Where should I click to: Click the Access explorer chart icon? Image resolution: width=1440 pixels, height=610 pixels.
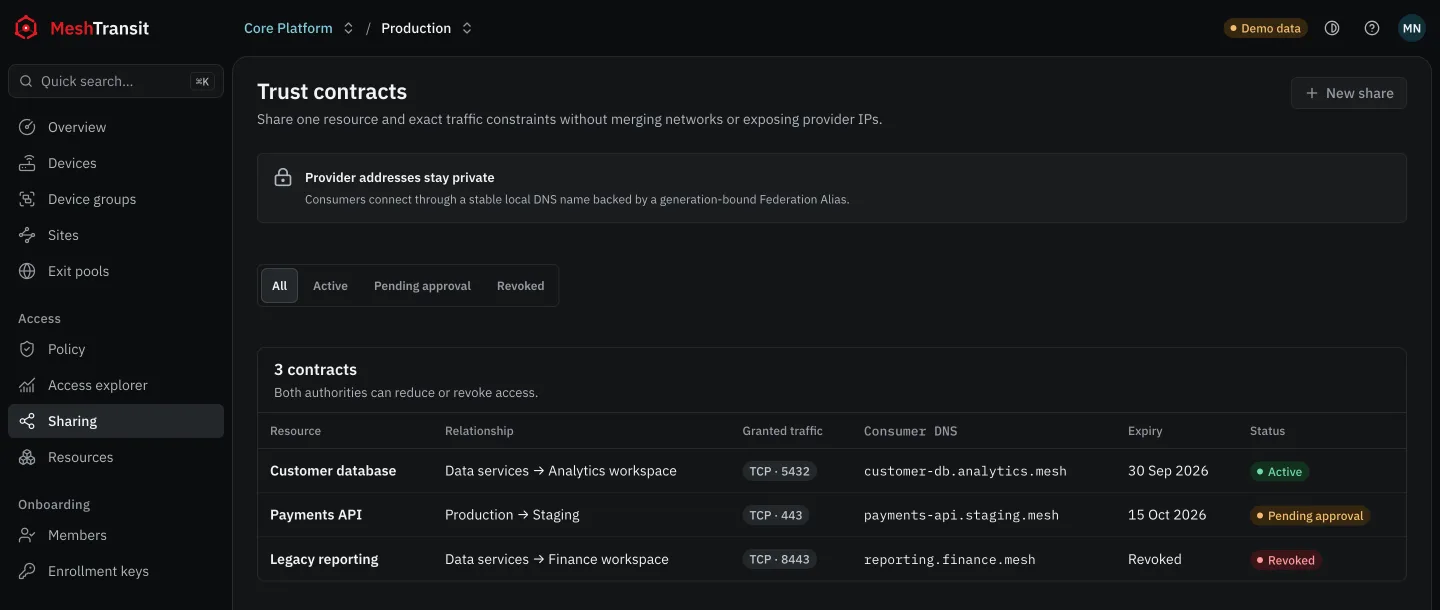(x=28, y=385)
